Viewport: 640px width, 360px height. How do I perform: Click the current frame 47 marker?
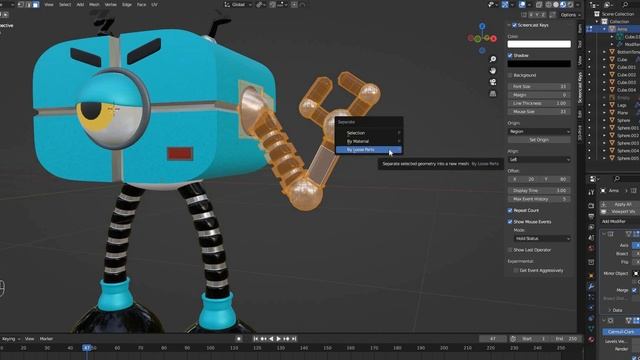87,348
